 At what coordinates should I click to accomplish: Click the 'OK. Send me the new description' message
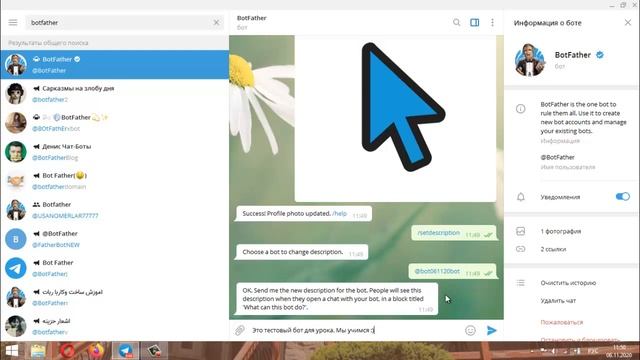coord(337,299)
